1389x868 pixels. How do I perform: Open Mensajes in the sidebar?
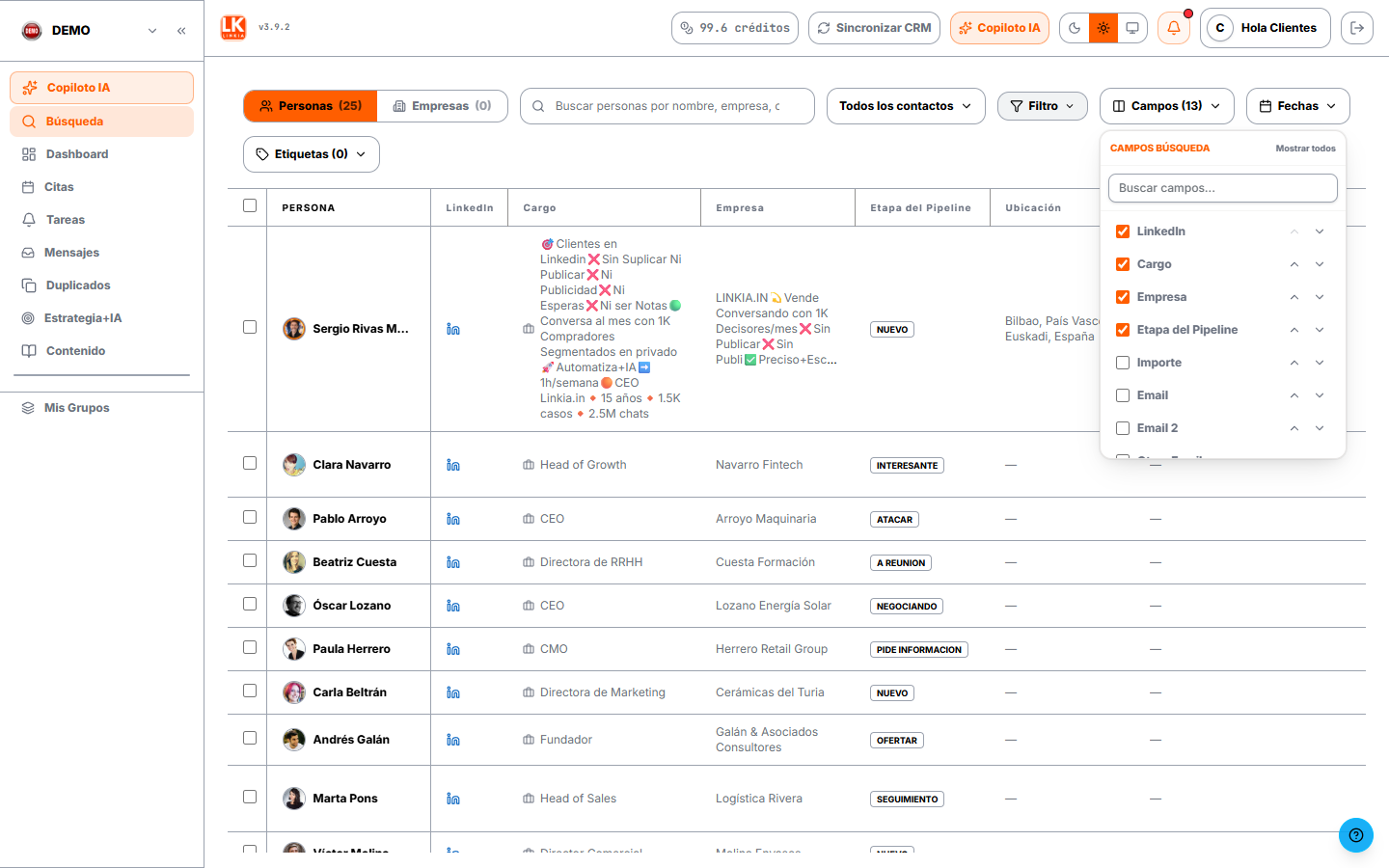101,253
